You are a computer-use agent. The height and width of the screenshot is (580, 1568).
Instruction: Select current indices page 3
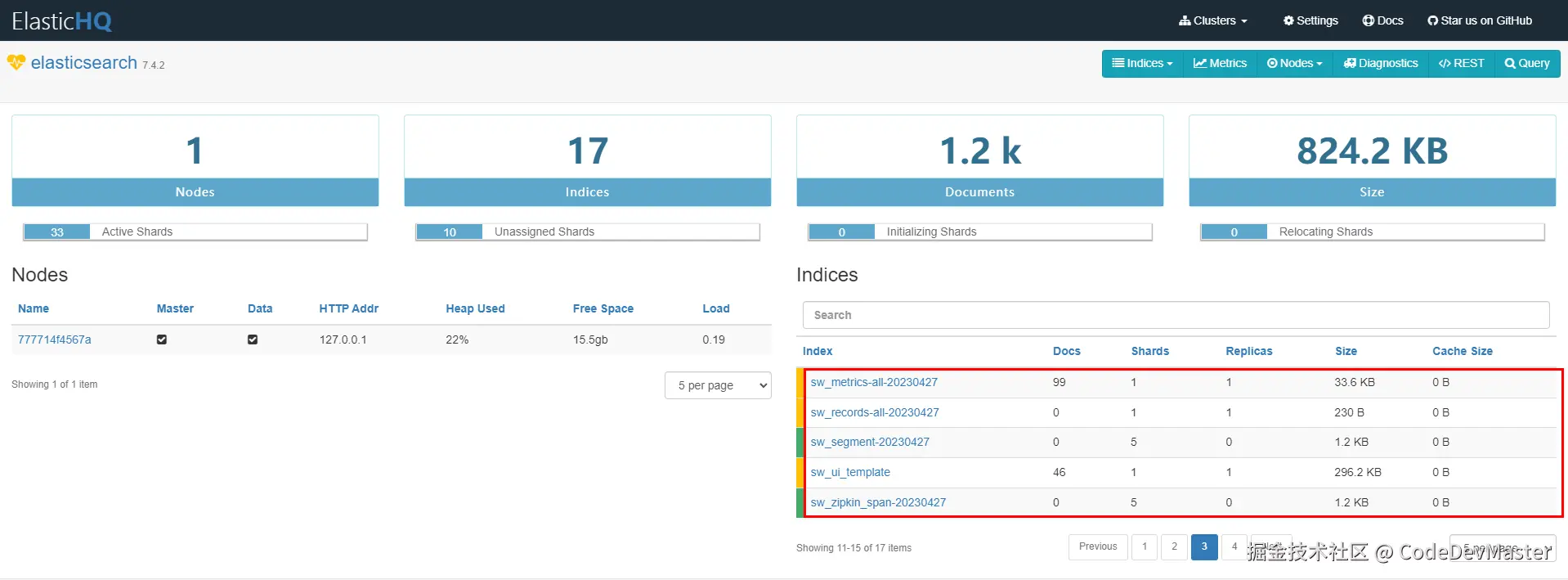pyautogui.click(x=1204, y=547)
